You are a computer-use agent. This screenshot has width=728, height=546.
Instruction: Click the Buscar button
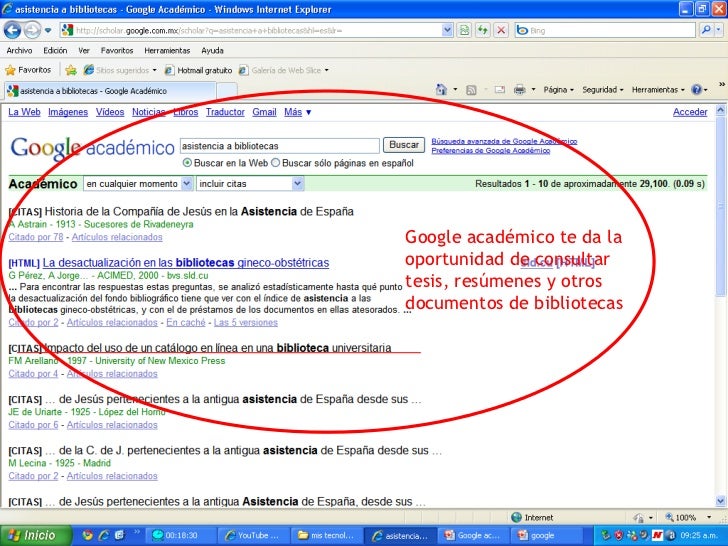[404, 145]
